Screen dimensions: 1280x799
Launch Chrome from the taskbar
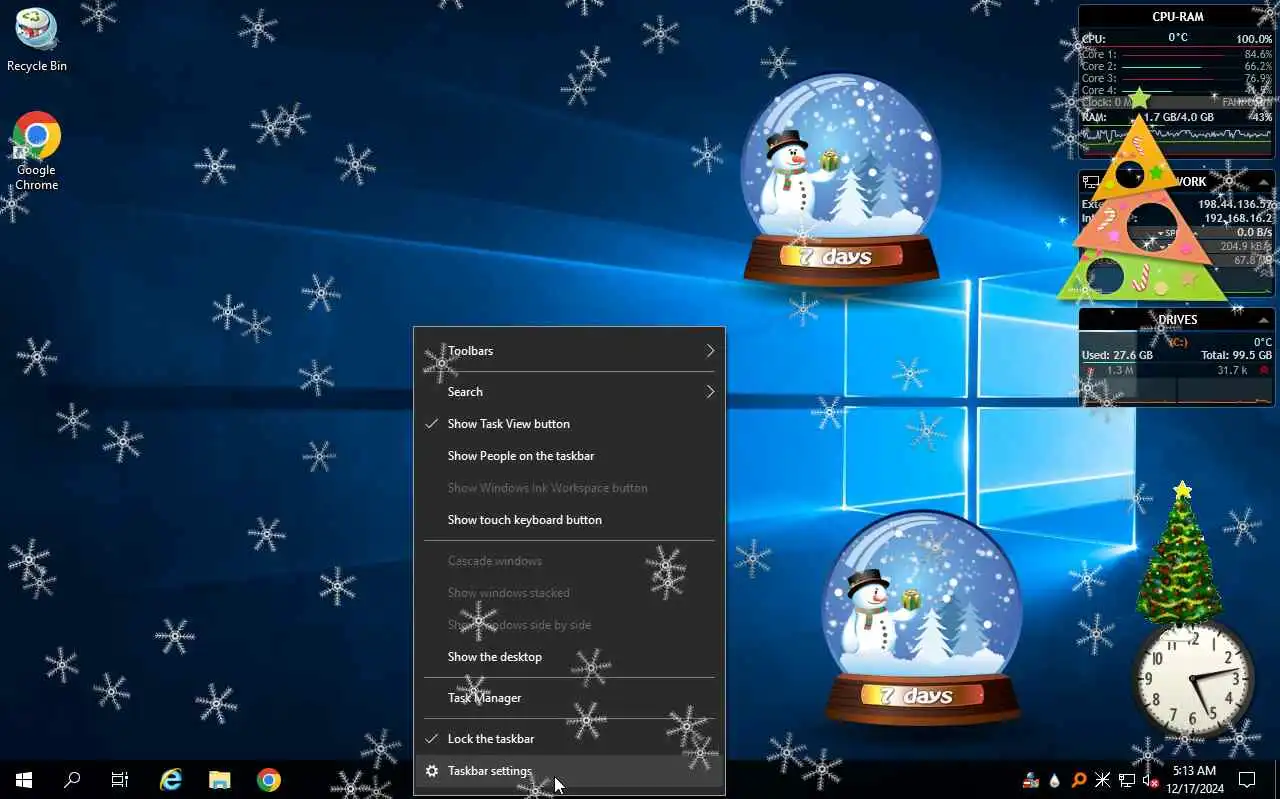268,780
